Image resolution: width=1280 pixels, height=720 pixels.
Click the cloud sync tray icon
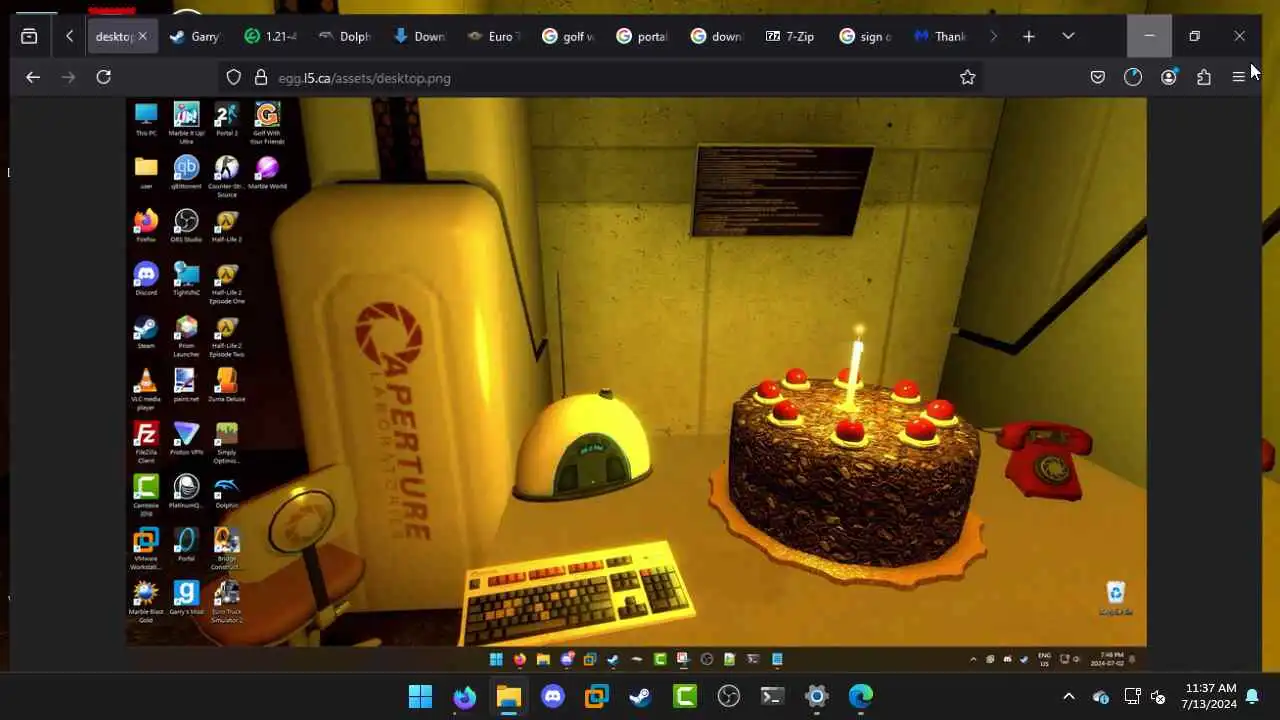point(1101,696)
